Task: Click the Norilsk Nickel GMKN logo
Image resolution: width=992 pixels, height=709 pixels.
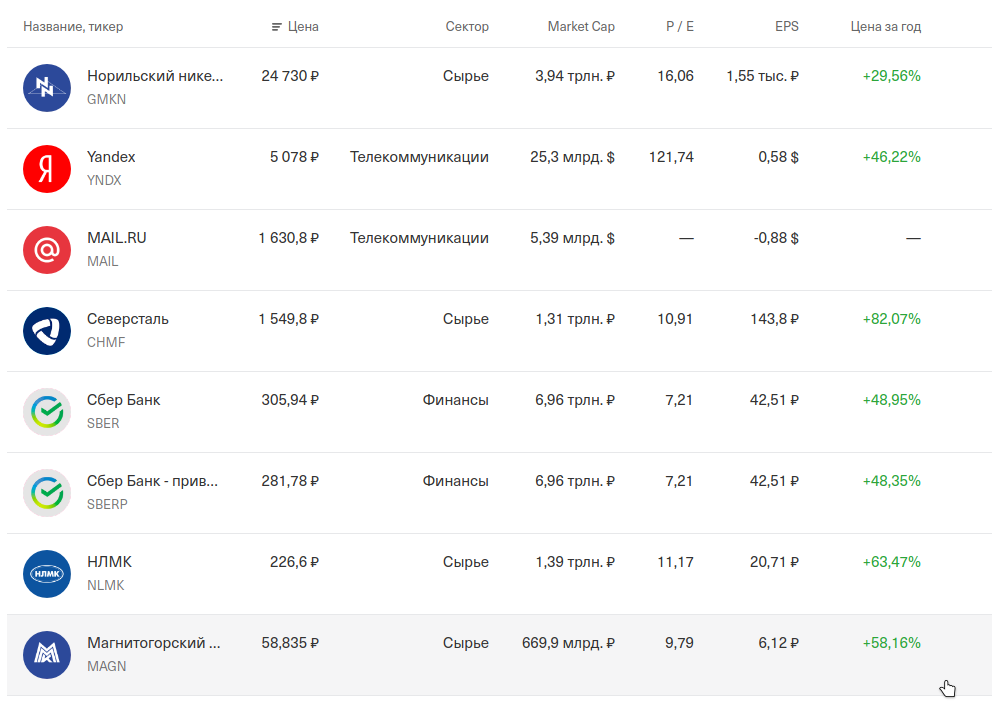Action: pyautogui.click(x=47, y=88)
